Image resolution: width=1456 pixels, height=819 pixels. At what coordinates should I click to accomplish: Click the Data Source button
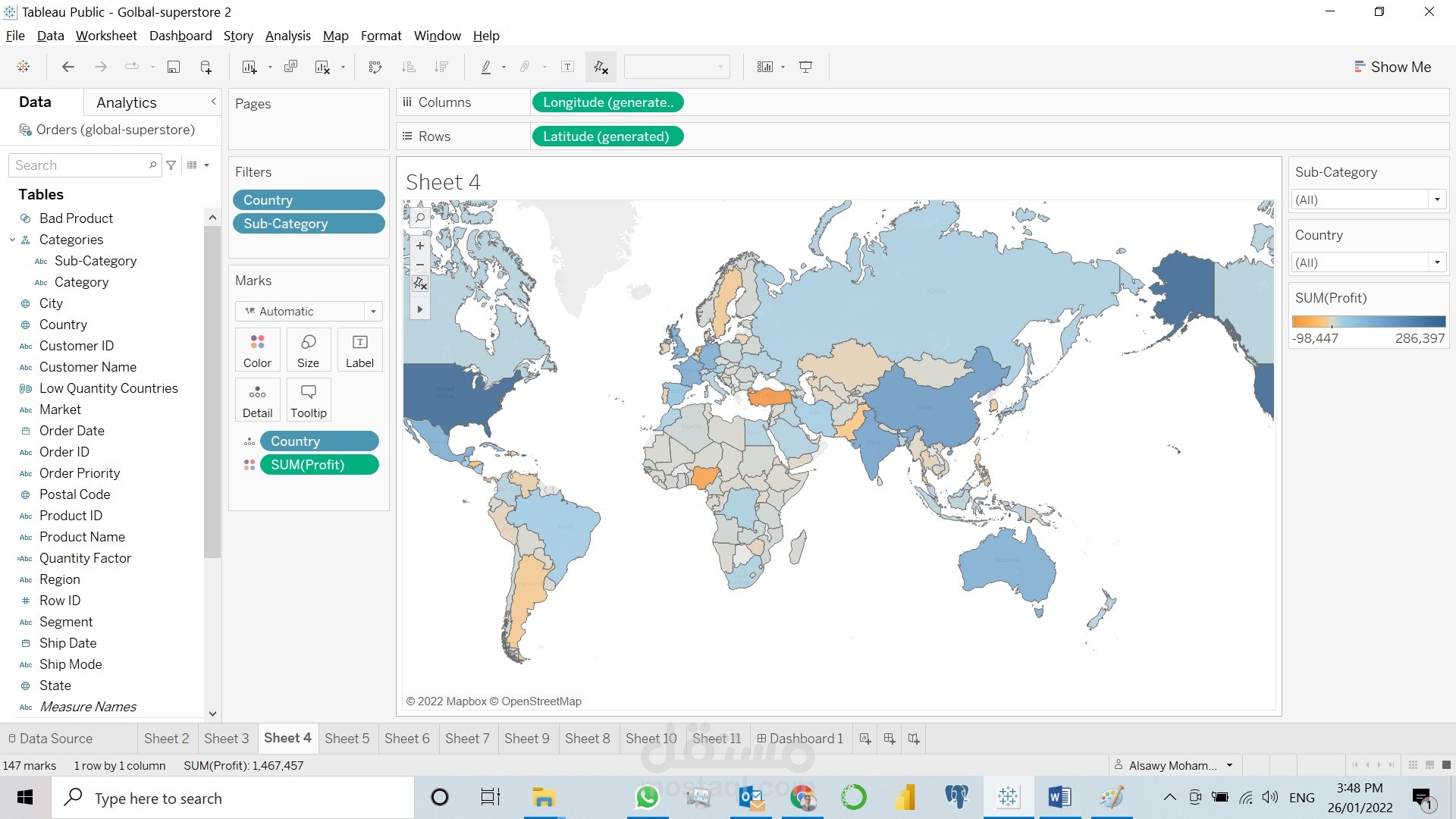[x=50, y=738]
